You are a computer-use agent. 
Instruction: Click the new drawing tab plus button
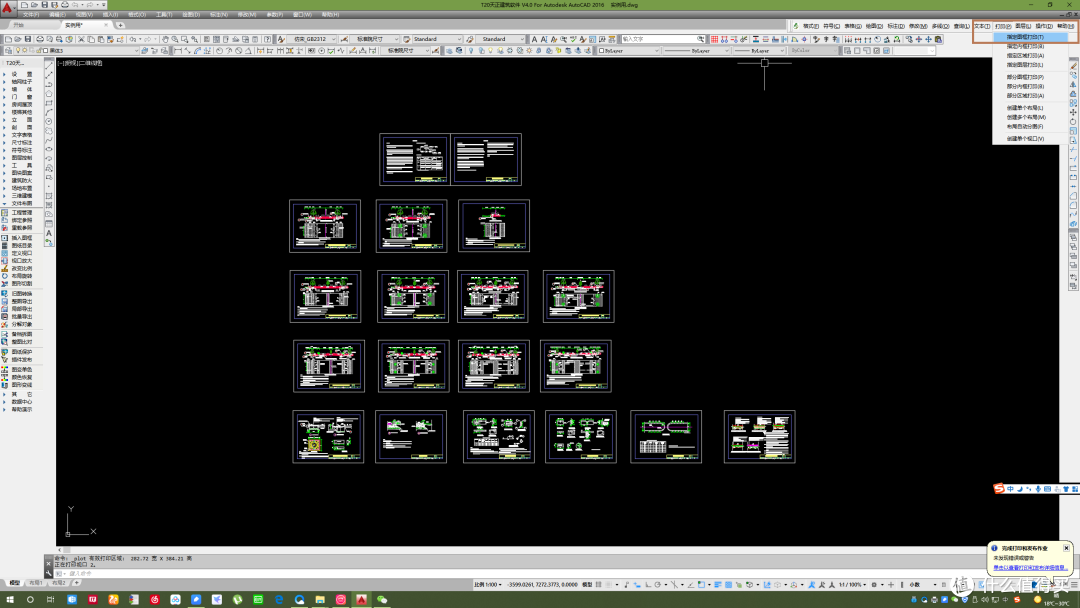121,25
